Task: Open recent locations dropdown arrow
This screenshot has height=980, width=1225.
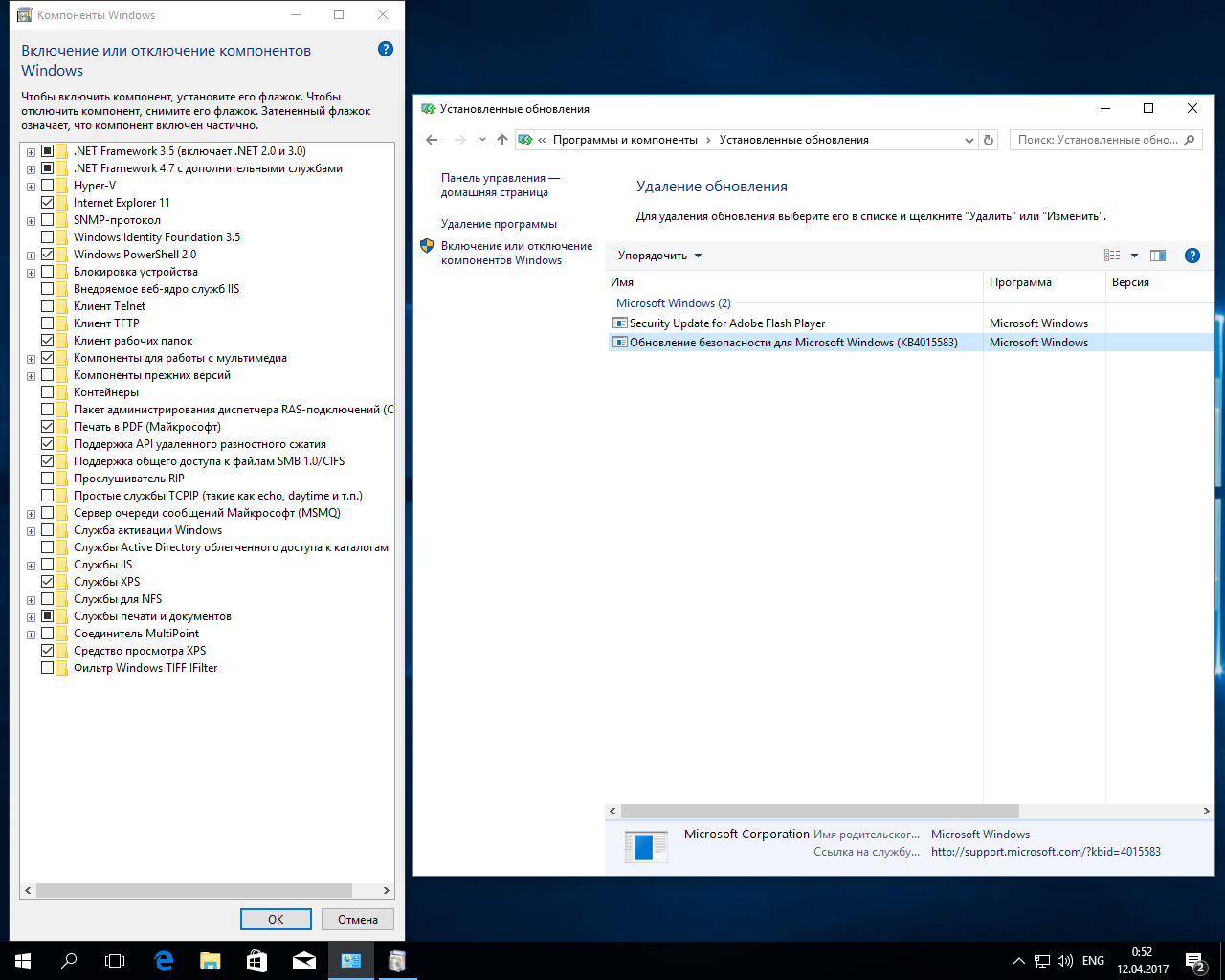Action: tap(482, 140)
